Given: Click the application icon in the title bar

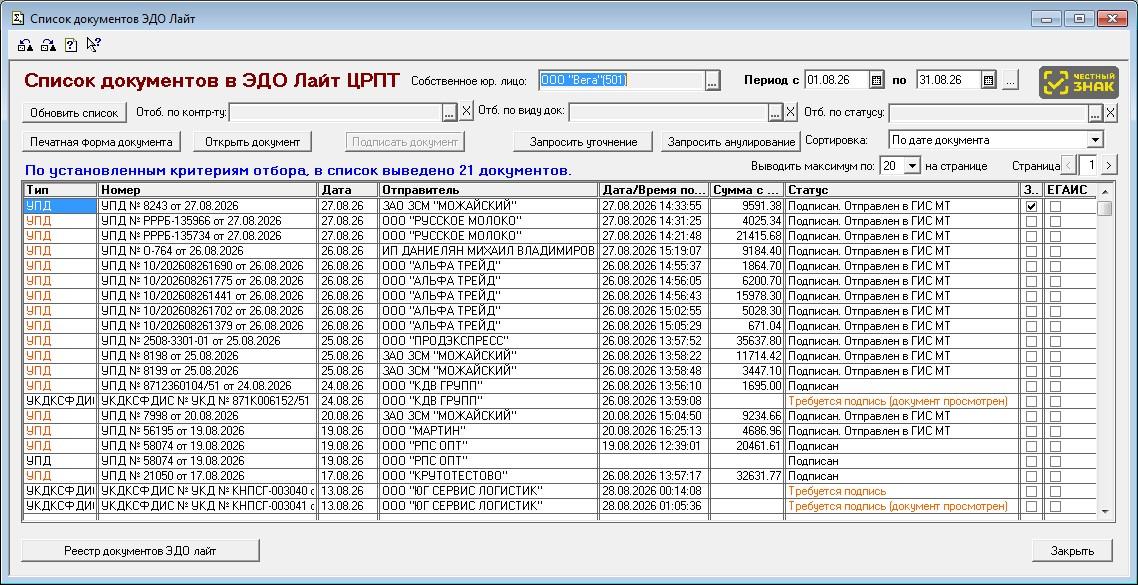Looking at the screenshot, I should click(20, 18).
